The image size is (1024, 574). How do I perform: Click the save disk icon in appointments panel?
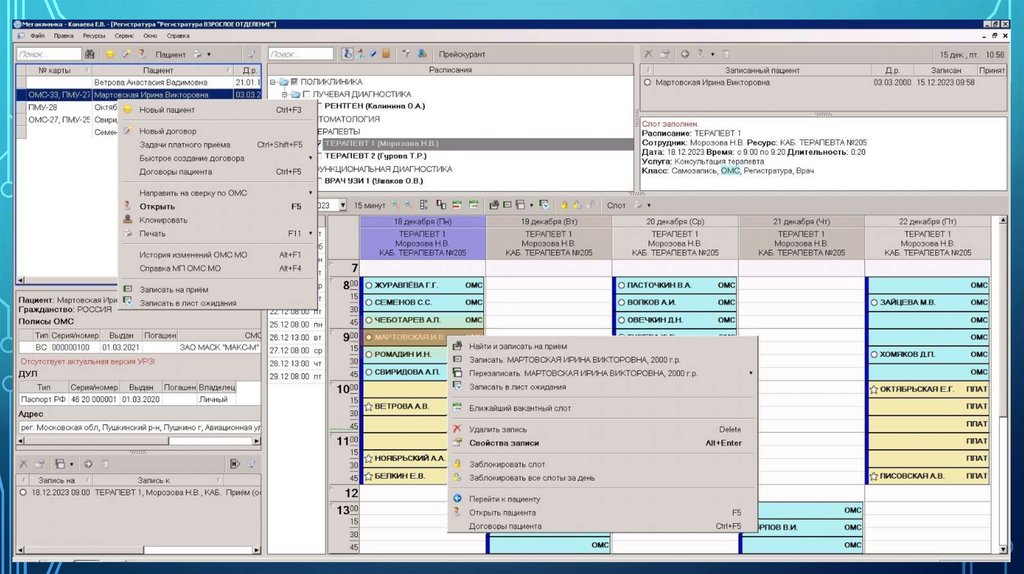coord(61,464)
